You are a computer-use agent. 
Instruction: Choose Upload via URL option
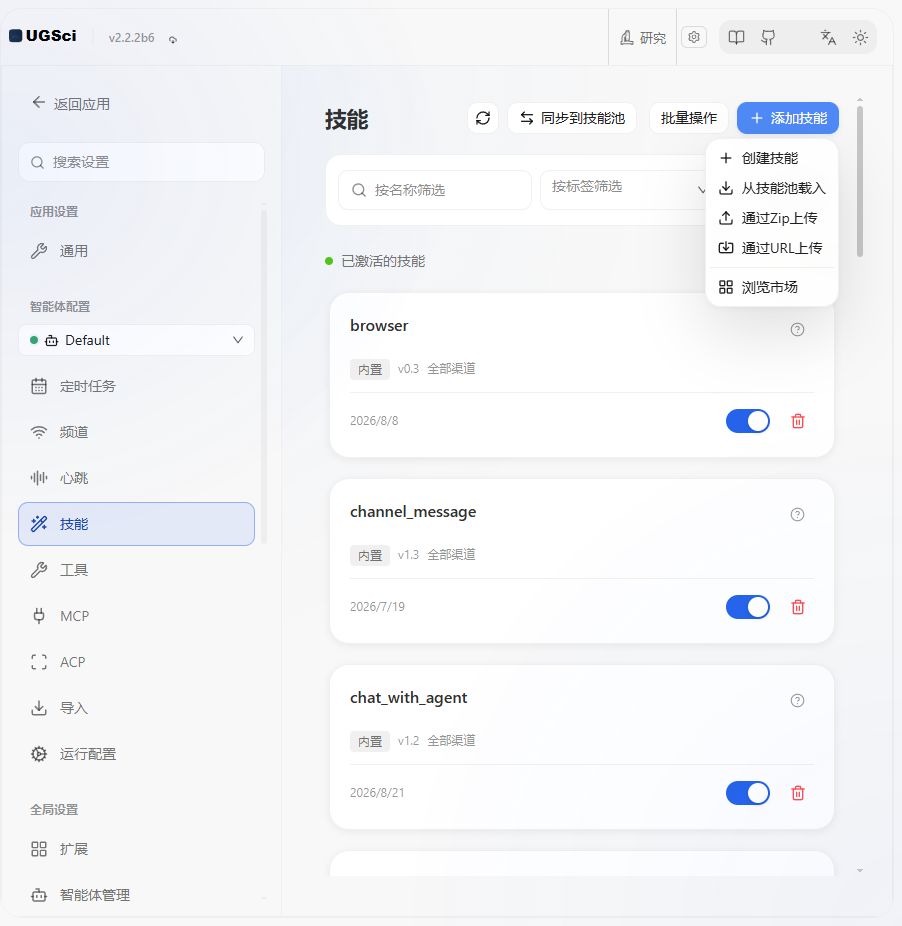[771, 248]
